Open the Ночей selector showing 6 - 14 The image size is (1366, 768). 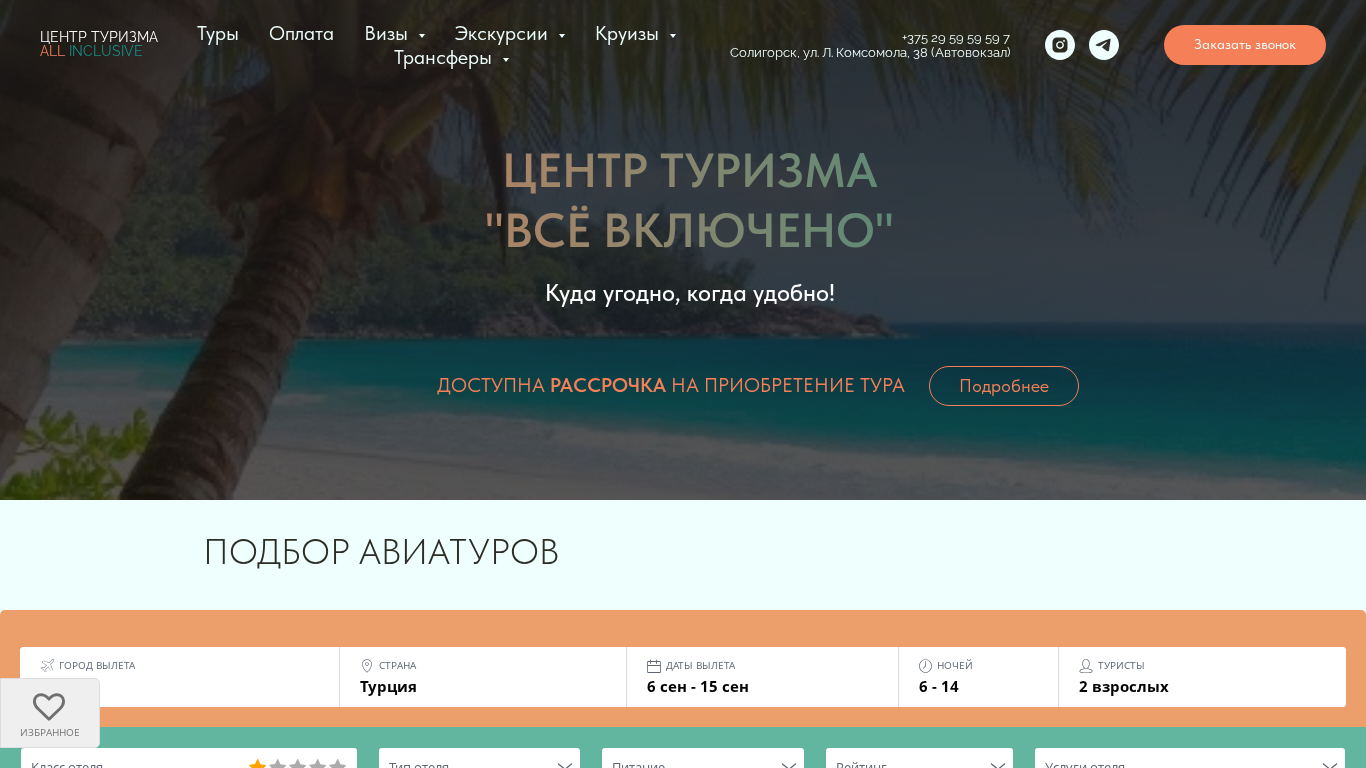(x=978, y=677)
